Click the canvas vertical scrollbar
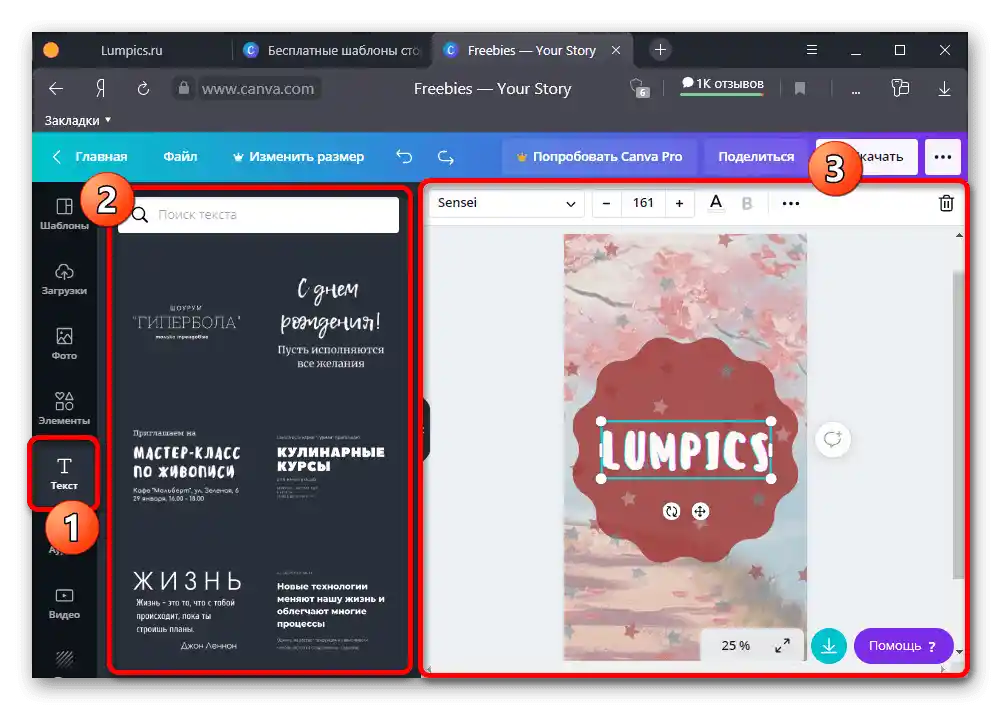The image size is (1000, 710). point(958,424)
